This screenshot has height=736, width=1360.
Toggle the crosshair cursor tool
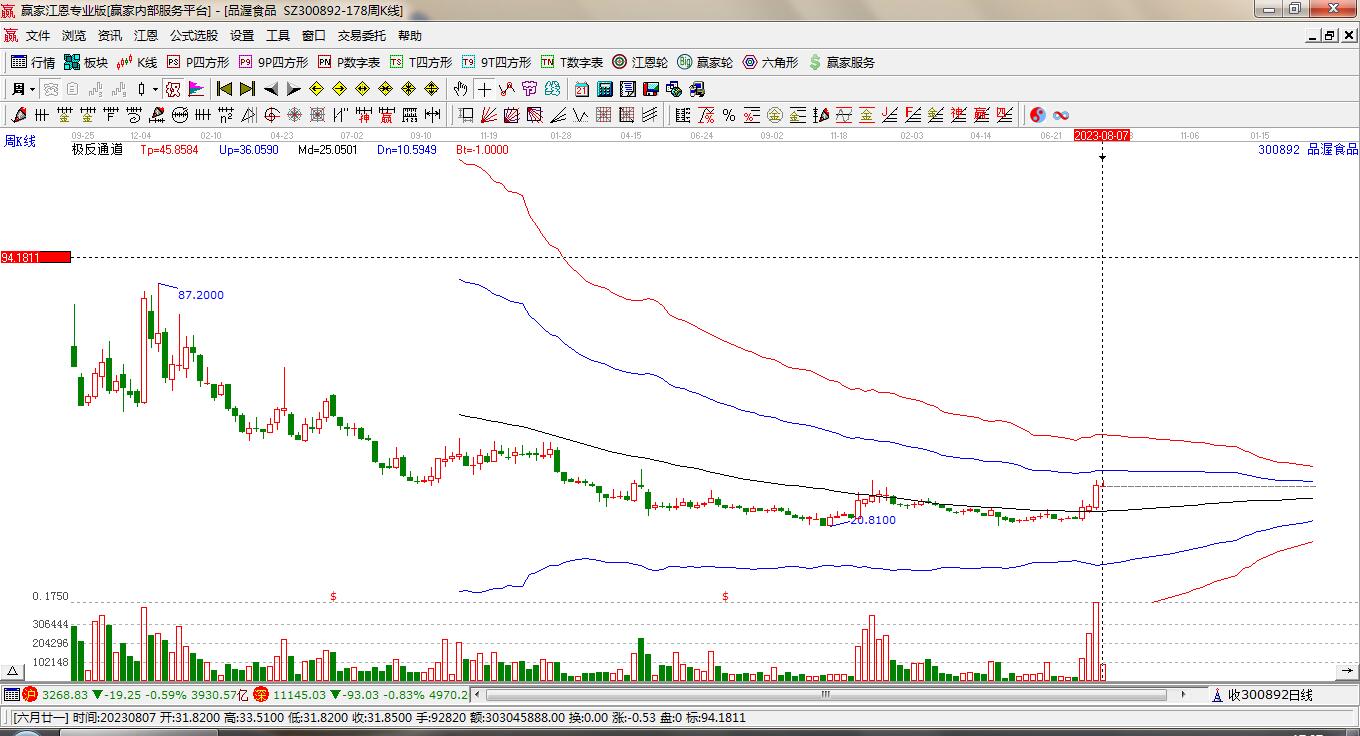pos(484,89)
